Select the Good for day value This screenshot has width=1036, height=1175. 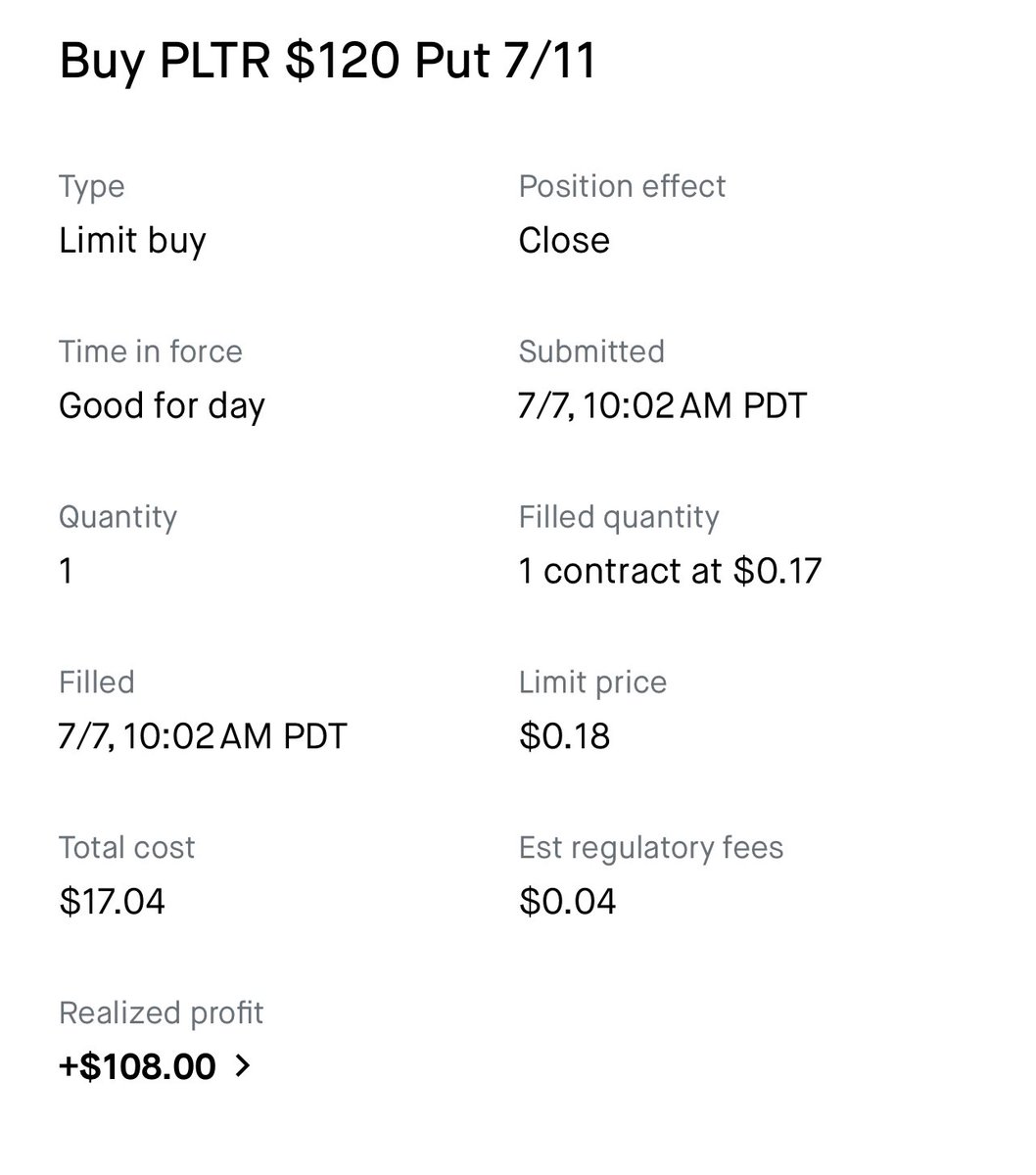pyautogui.click(x=162, y=405)
